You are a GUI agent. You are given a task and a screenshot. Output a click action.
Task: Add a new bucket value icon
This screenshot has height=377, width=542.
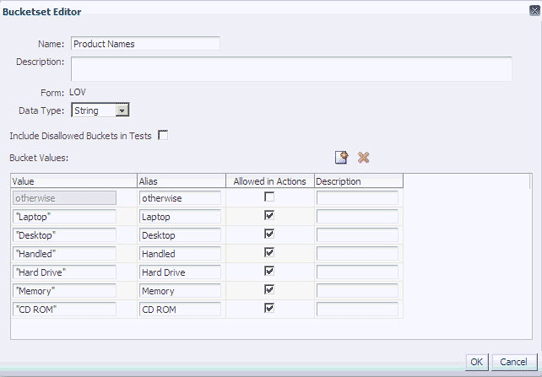pos(342,158)
